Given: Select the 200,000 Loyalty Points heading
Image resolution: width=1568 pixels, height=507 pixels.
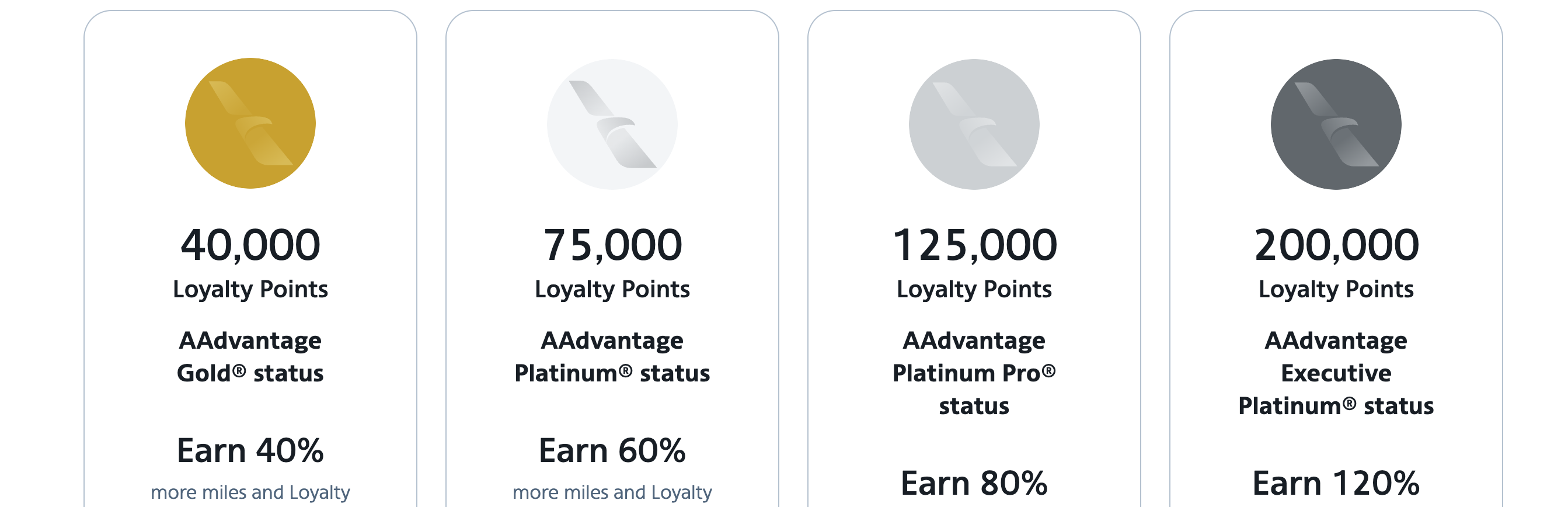Looking at the screenshot, I should 1336,245.
